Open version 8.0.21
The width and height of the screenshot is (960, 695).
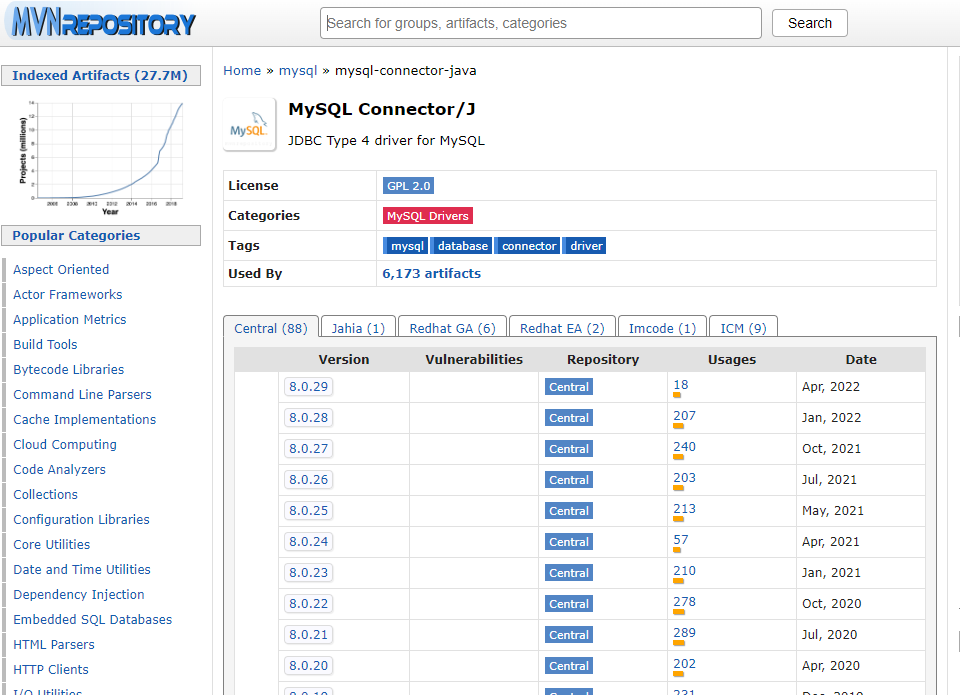[x=309, y=634]
